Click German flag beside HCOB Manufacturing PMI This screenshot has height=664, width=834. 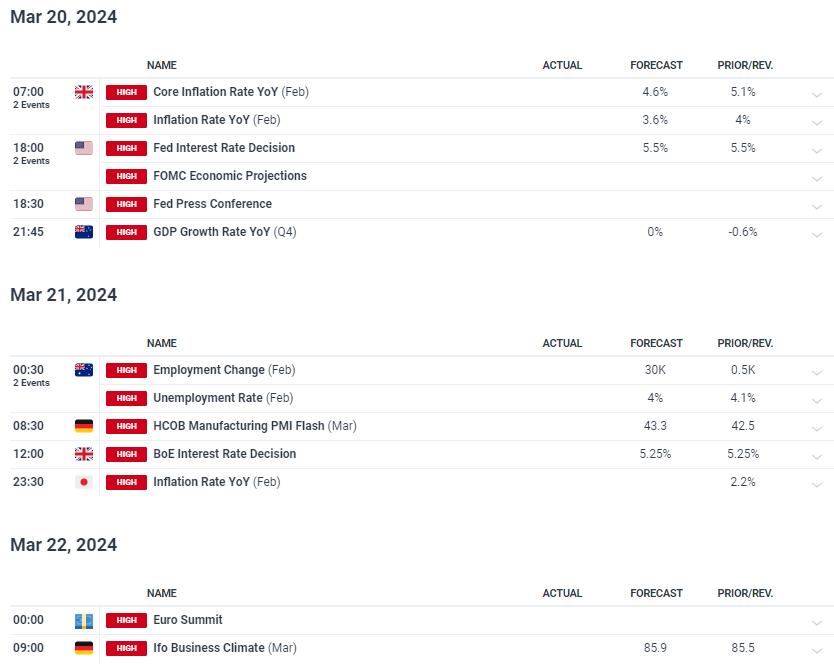[x=84, y=426]
